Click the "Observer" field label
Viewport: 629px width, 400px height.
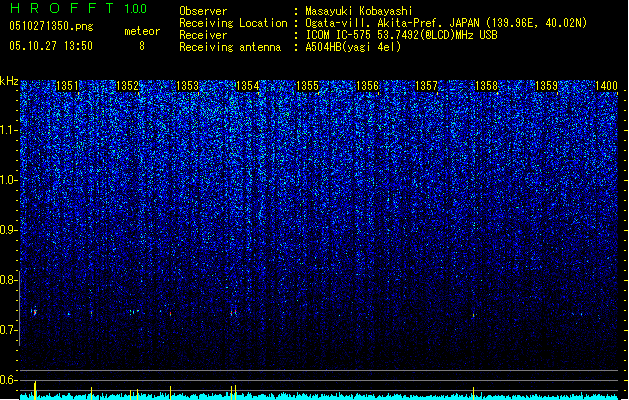click(203, 11)
